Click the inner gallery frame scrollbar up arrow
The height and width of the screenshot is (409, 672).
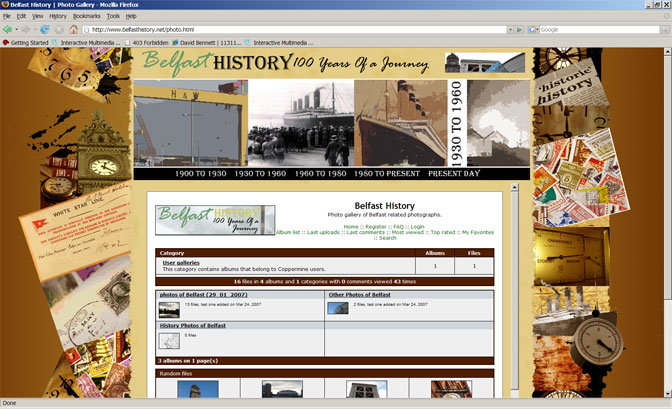click(515, 187)
